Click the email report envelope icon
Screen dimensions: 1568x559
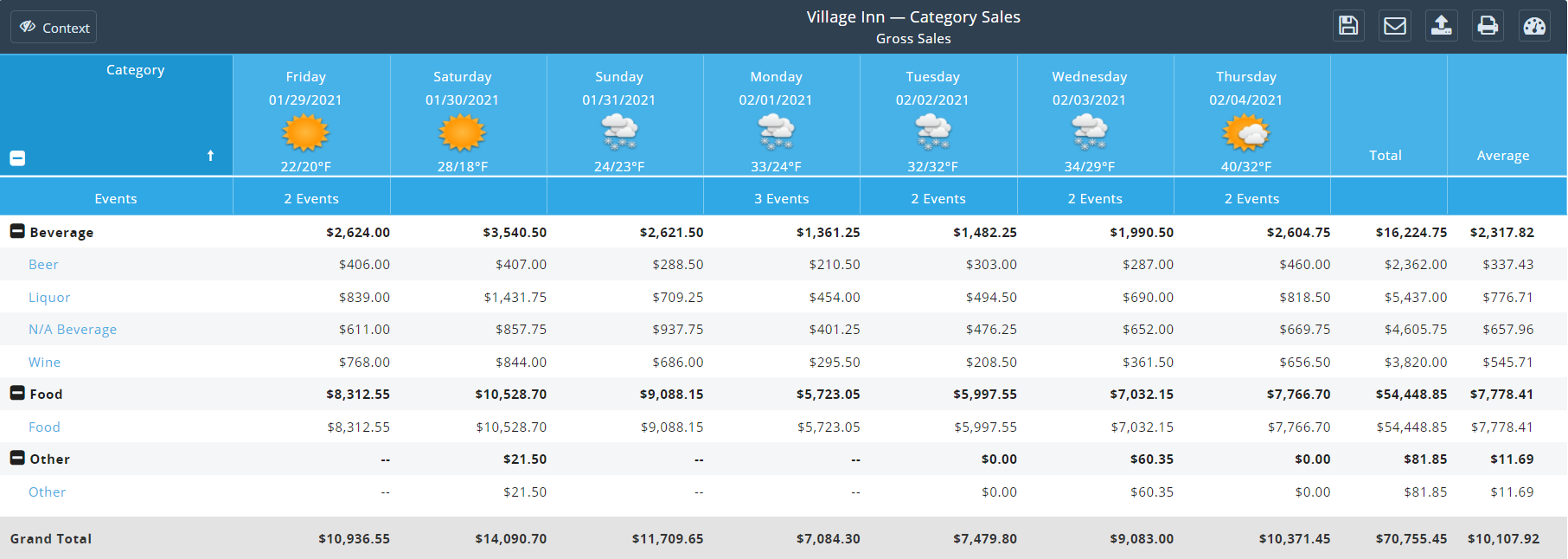pyautogui.click(x=1395, y=26)
